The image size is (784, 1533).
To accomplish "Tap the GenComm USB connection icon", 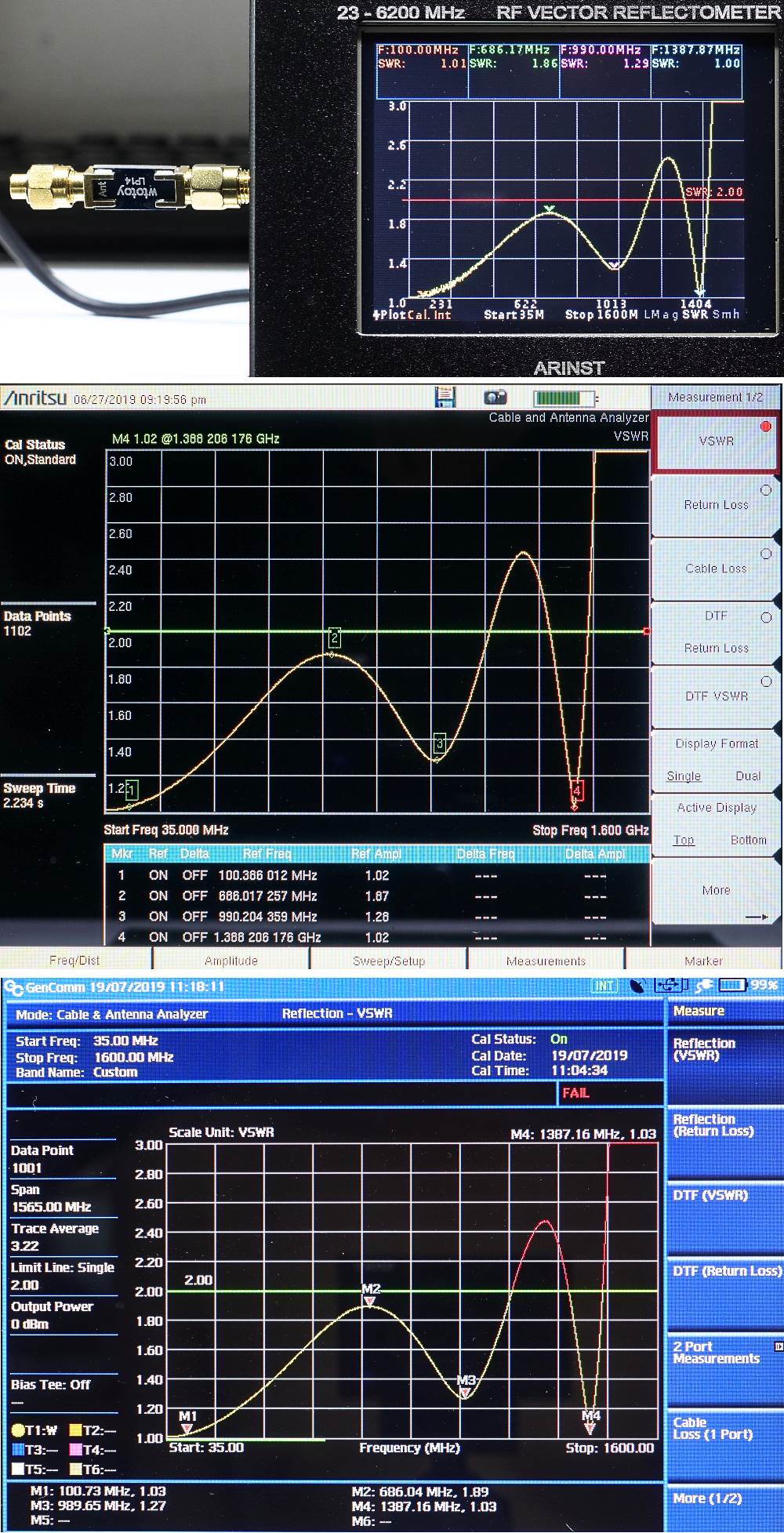I will (x=670, y=986).
